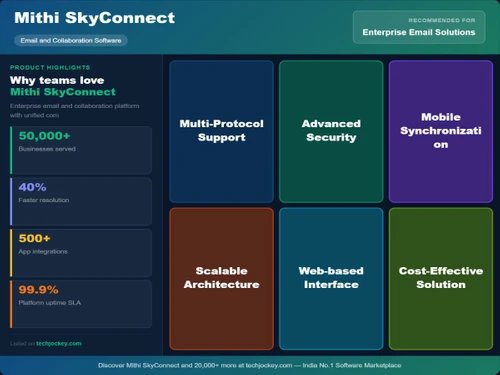Open the Multi-Protocol Support feature card
The image size is (500, 375).
[x=222, y=131]
